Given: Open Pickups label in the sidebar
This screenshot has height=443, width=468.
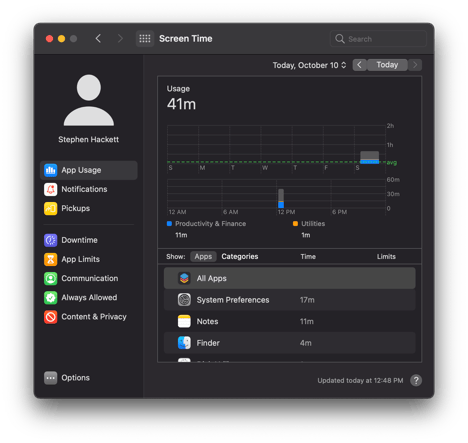Looking at the screenshot, I should click(76, 209).
